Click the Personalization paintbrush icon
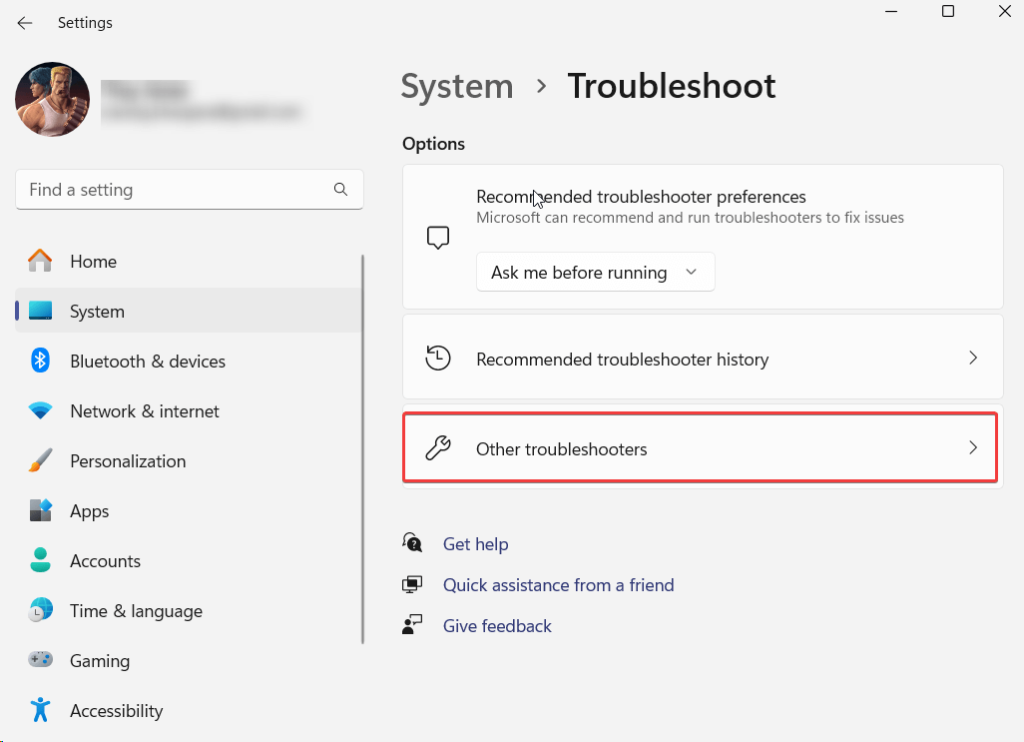The width and height of the screenshot is (1024, 742). coord(40,461)
